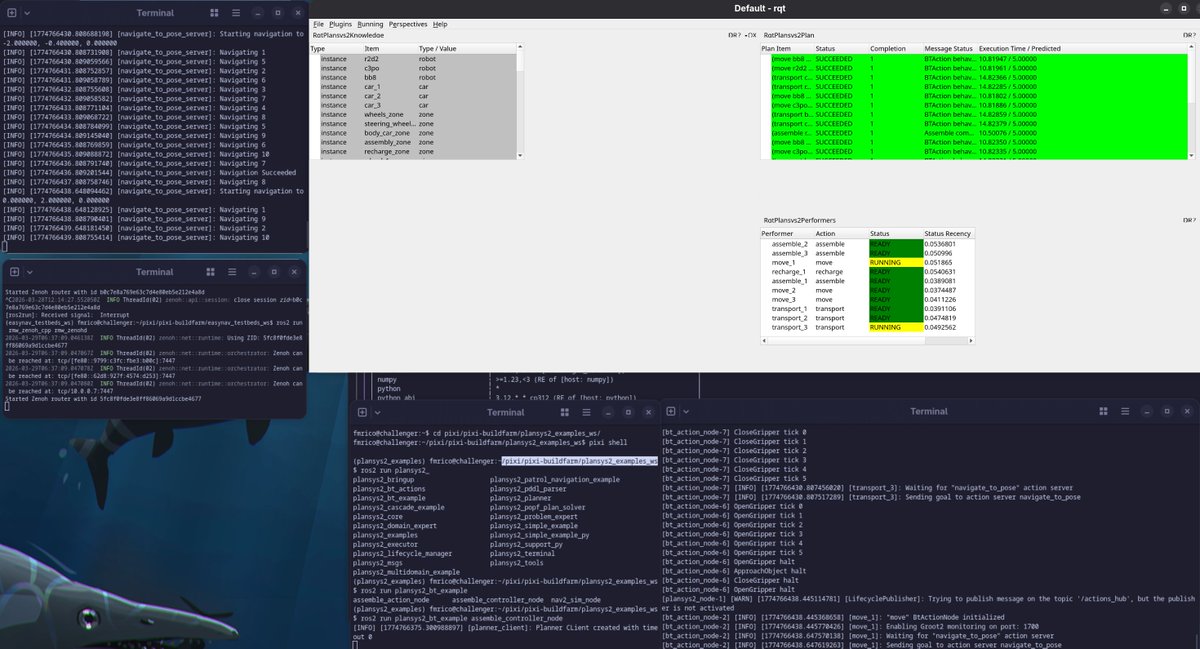Image resolution: width=1200 pixels, height=649 pixels.
Task: Open tab dropdown in navigate_to_pose_server terminal
Action: click(27, 13)
